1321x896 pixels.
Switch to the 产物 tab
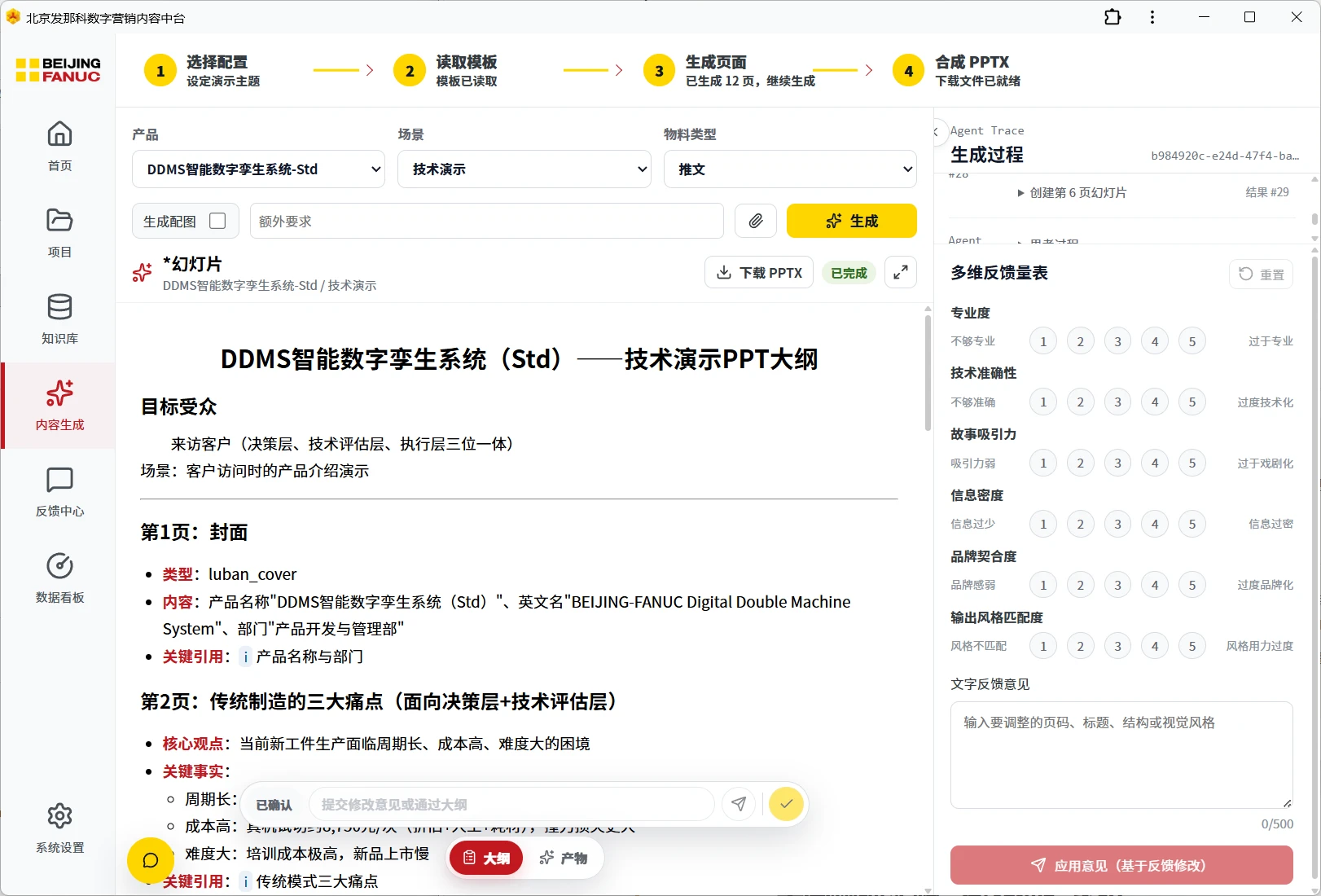563,859
